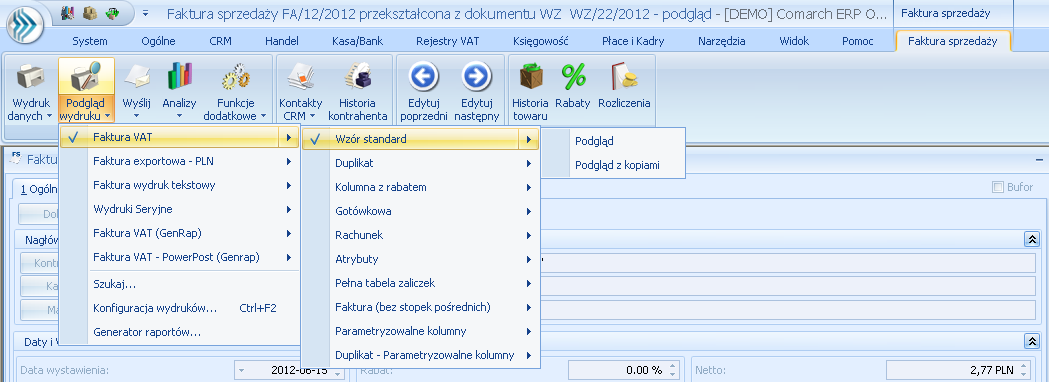Screen dimensions: 1049x382
Task: Click the Podgląd wydruku preview icon
Action: coord(86,77)
